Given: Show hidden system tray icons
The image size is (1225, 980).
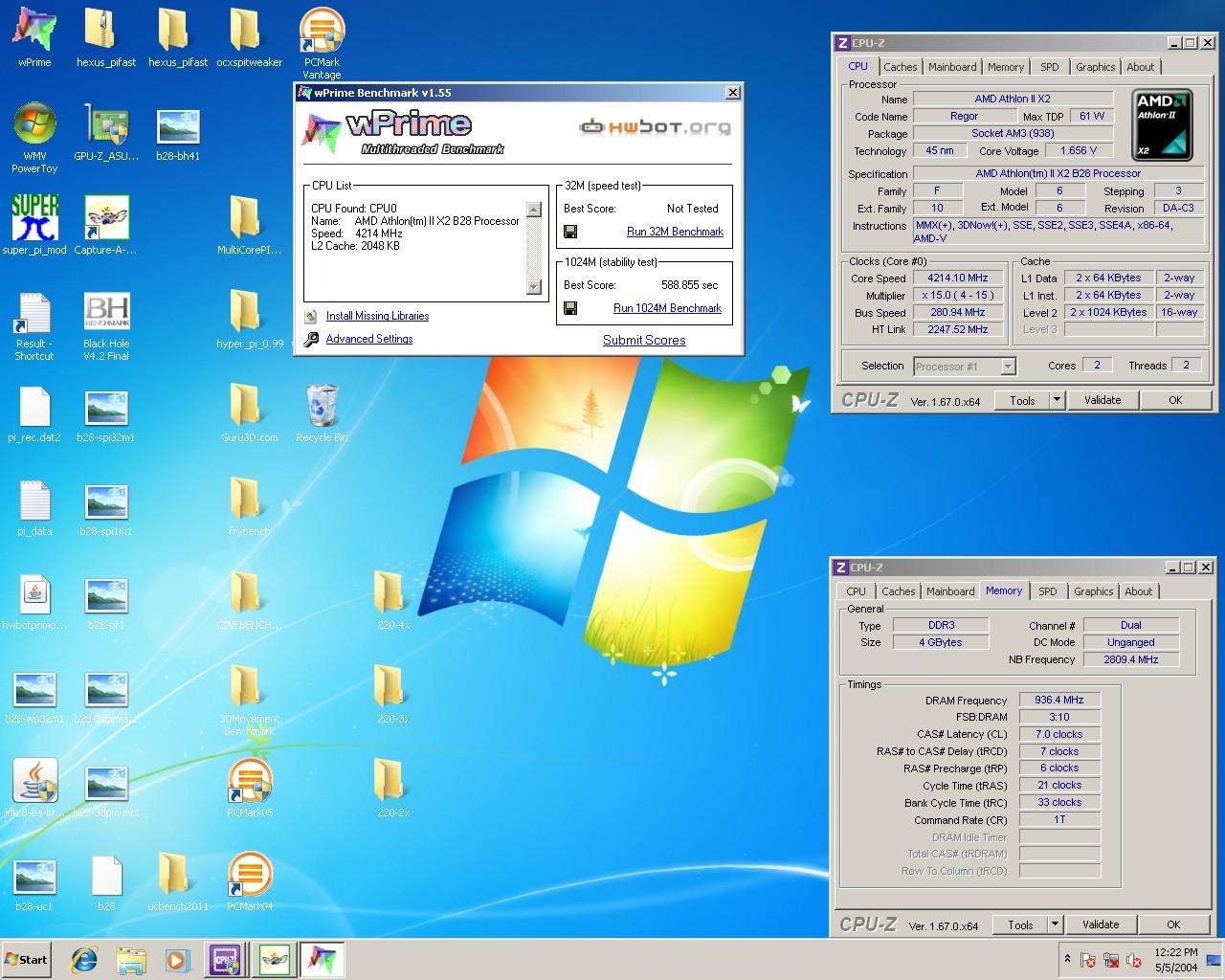Looking at the screenshot, I should (1067, 959).
